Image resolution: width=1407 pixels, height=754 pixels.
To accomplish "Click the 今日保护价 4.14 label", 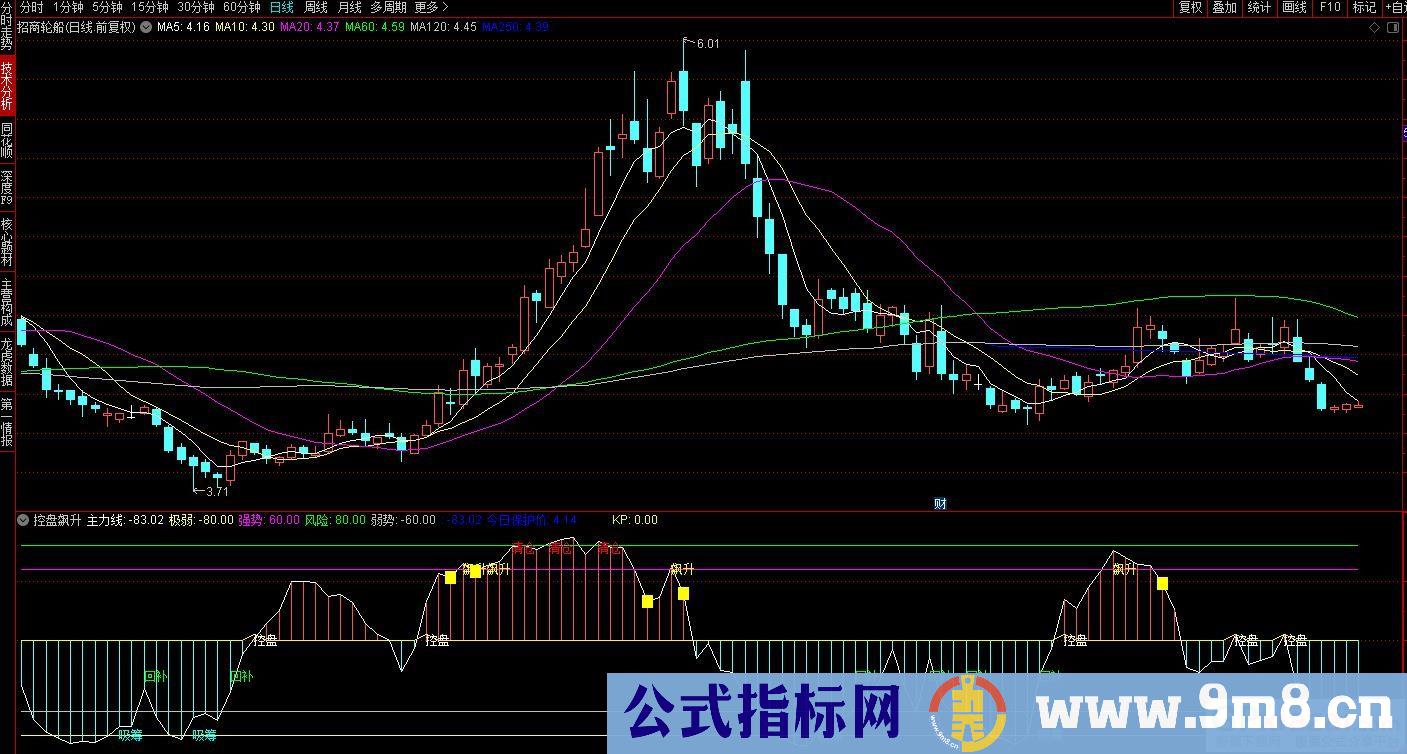I will (531, 520).
